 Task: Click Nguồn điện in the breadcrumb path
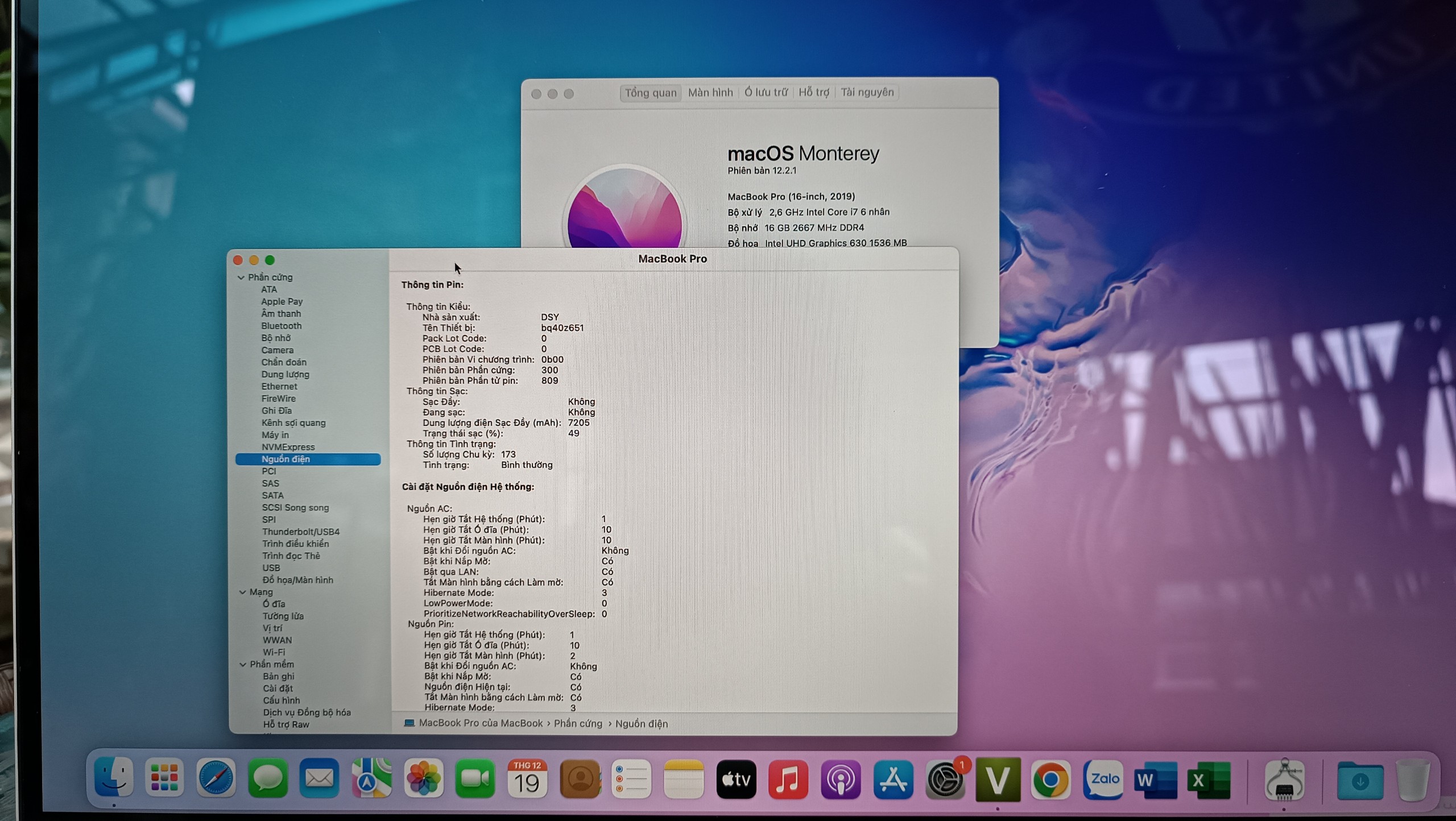(642, 724)
